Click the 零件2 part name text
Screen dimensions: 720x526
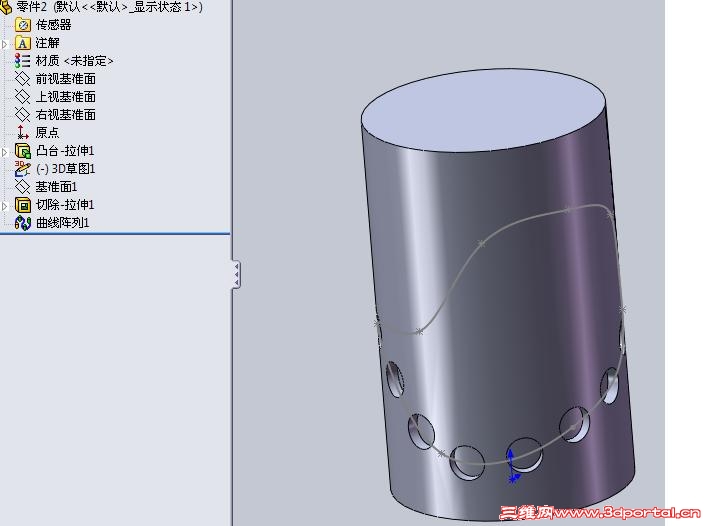[31, 6]
